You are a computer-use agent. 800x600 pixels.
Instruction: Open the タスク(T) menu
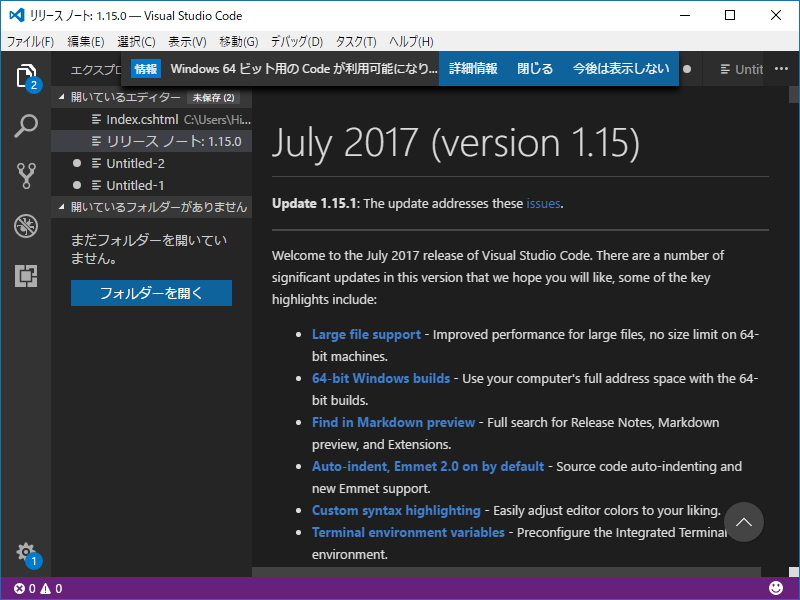click(x=356, y=41)
